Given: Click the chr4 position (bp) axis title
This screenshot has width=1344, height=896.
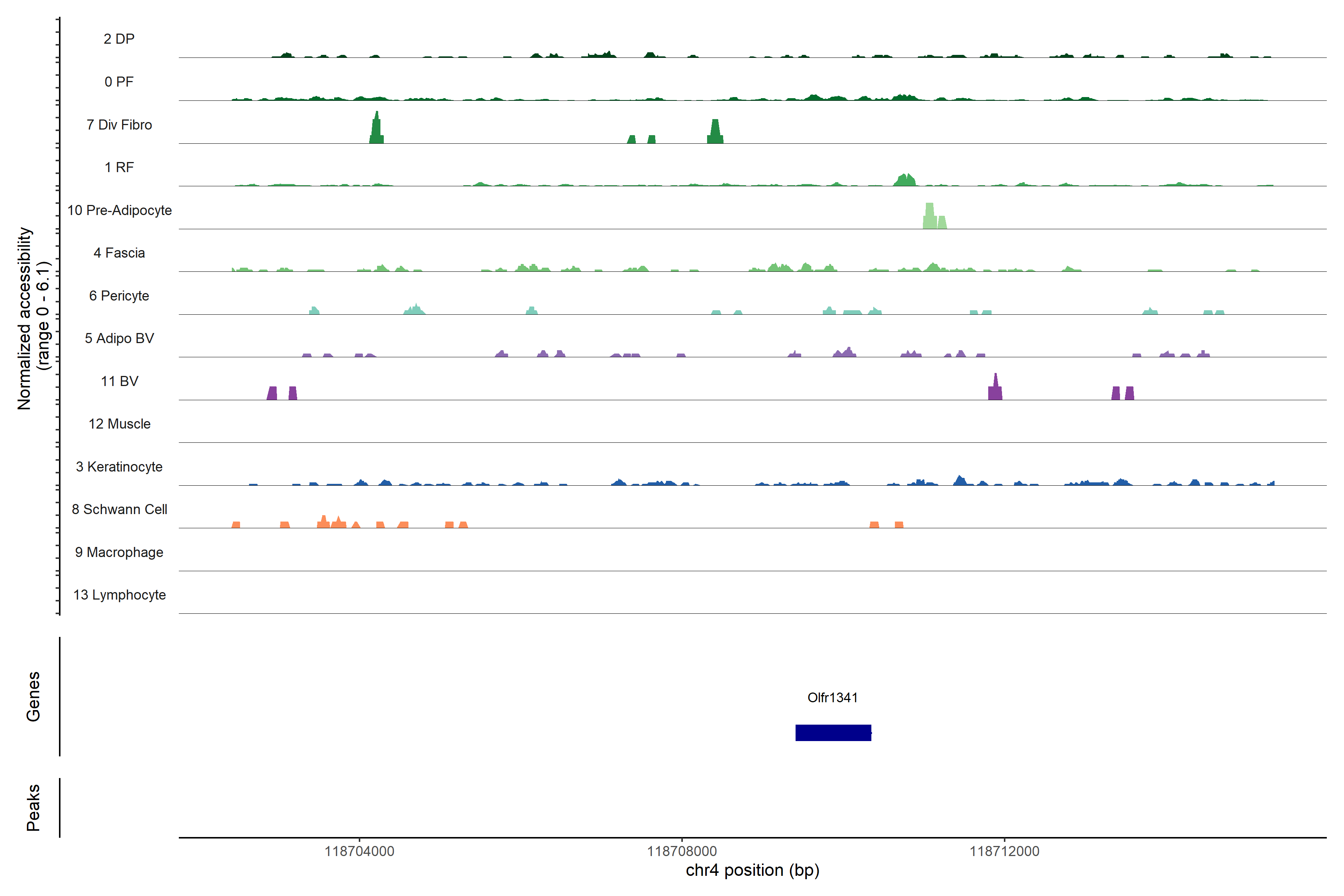Looking at the screenshot, I should click(x=752, y=870).
